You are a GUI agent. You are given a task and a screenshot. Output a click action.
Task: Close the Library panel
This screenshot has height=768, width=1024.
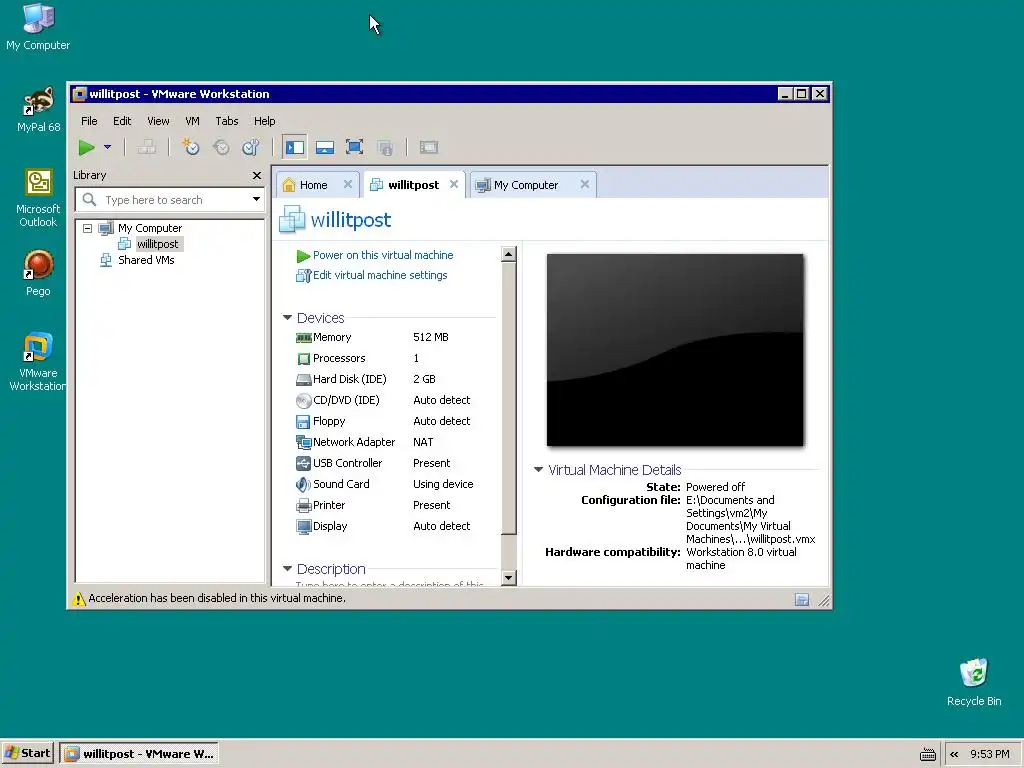coord(257,175)
